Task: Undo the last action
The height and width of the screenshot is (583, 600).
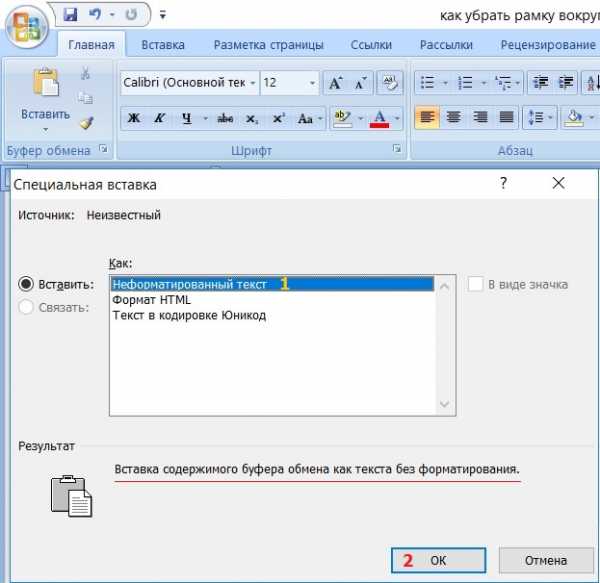Action: [95, 15]
